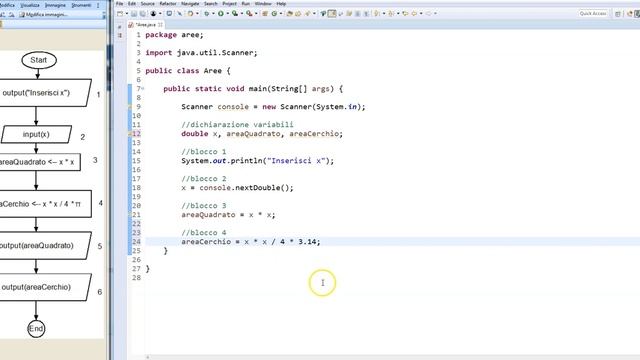
Task: Expand the New Java Class dropdown arrow
Action: click(281, 13)
